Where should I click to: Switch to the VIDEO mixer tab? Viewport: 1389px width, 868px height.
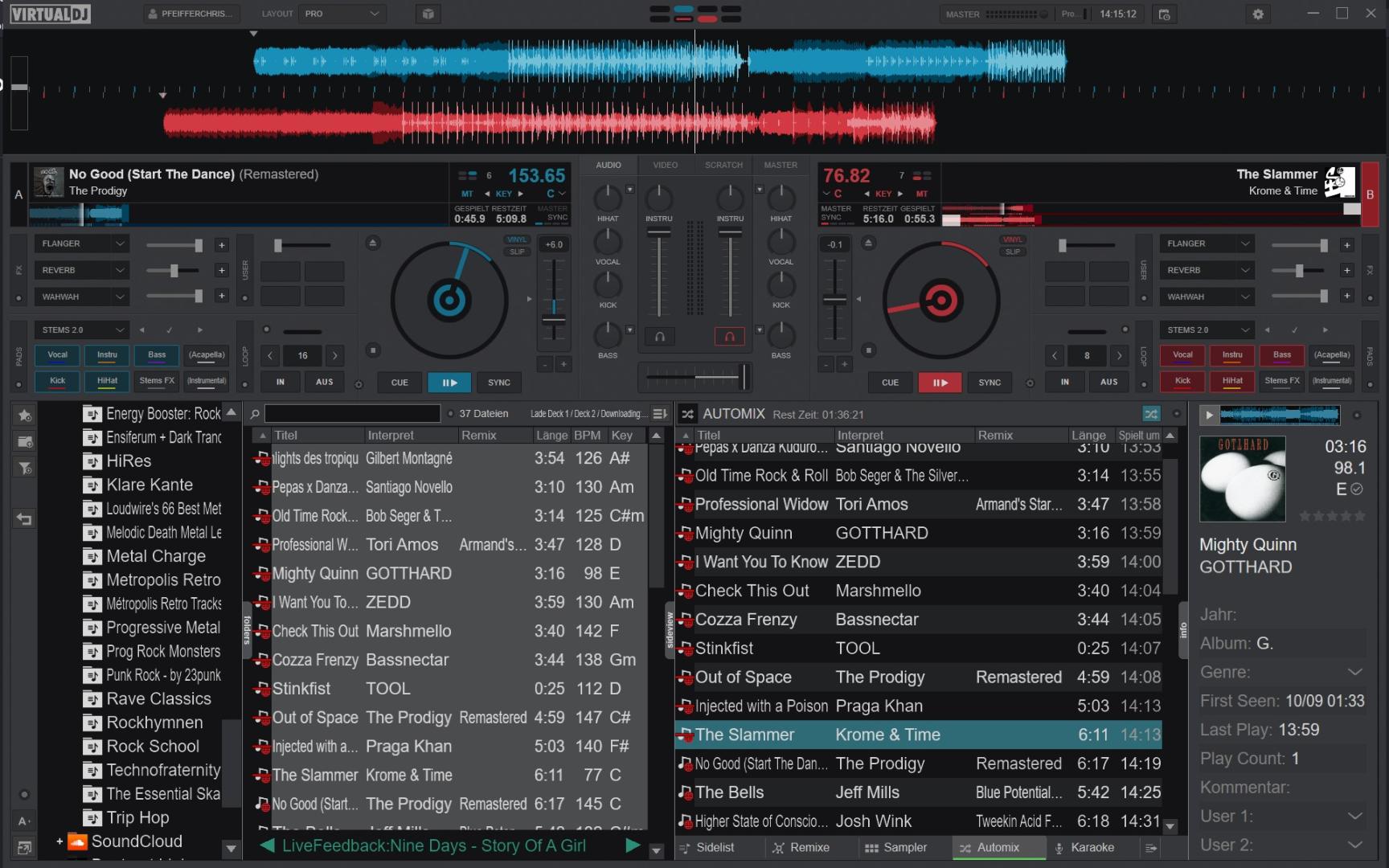coord(665,165)
